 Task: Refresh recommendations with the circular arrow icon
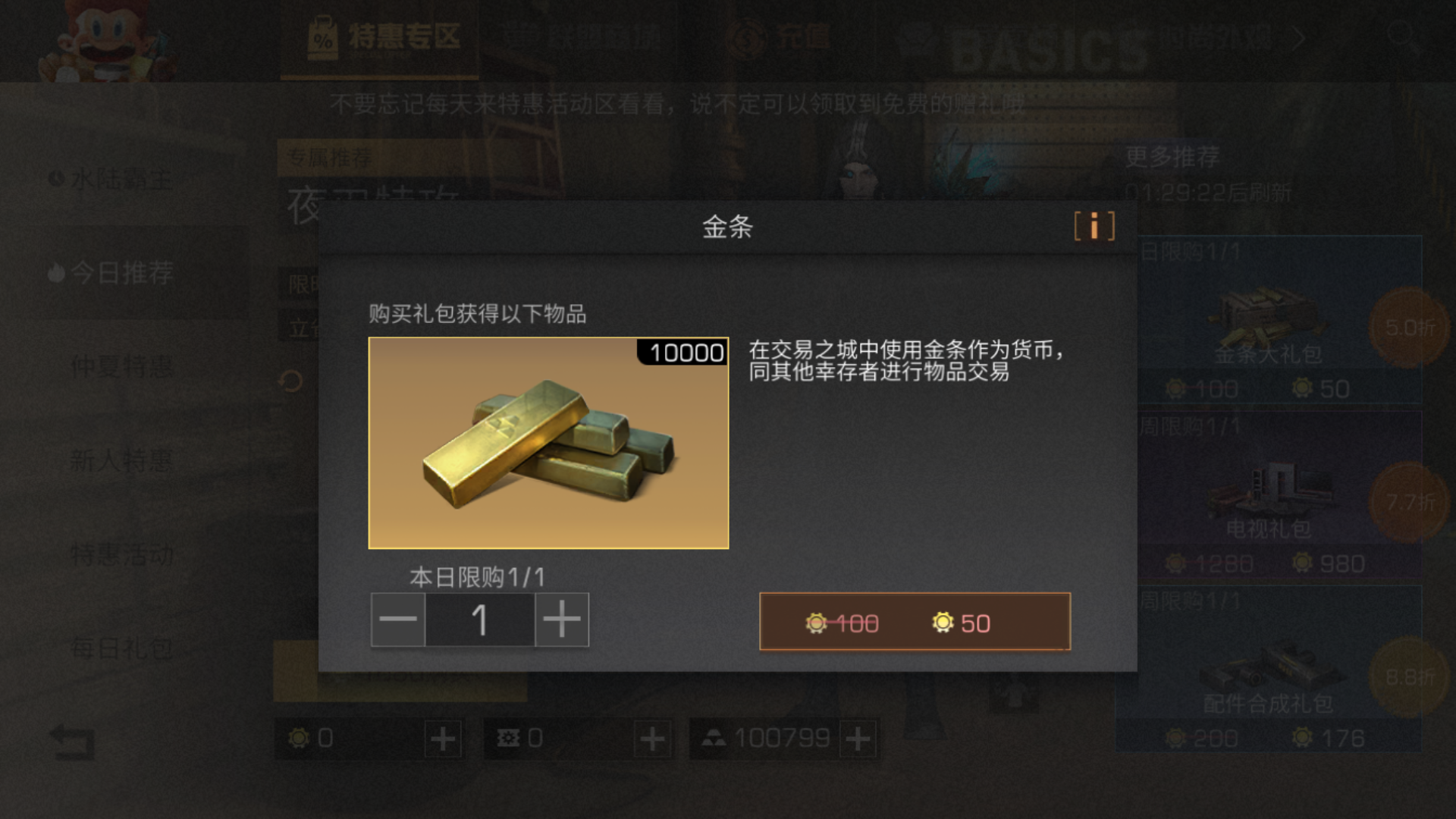click(x=290, y=381)
